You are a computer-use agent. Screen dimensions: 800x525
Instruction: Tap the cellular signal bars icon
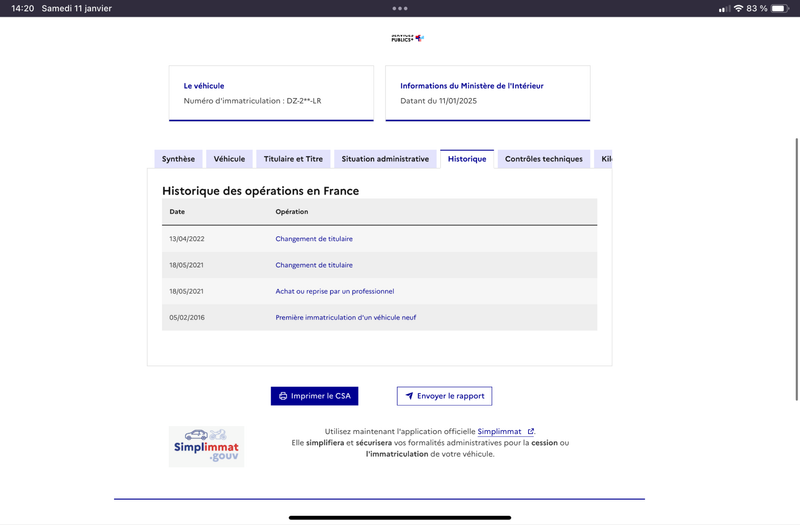pos(724,9)
